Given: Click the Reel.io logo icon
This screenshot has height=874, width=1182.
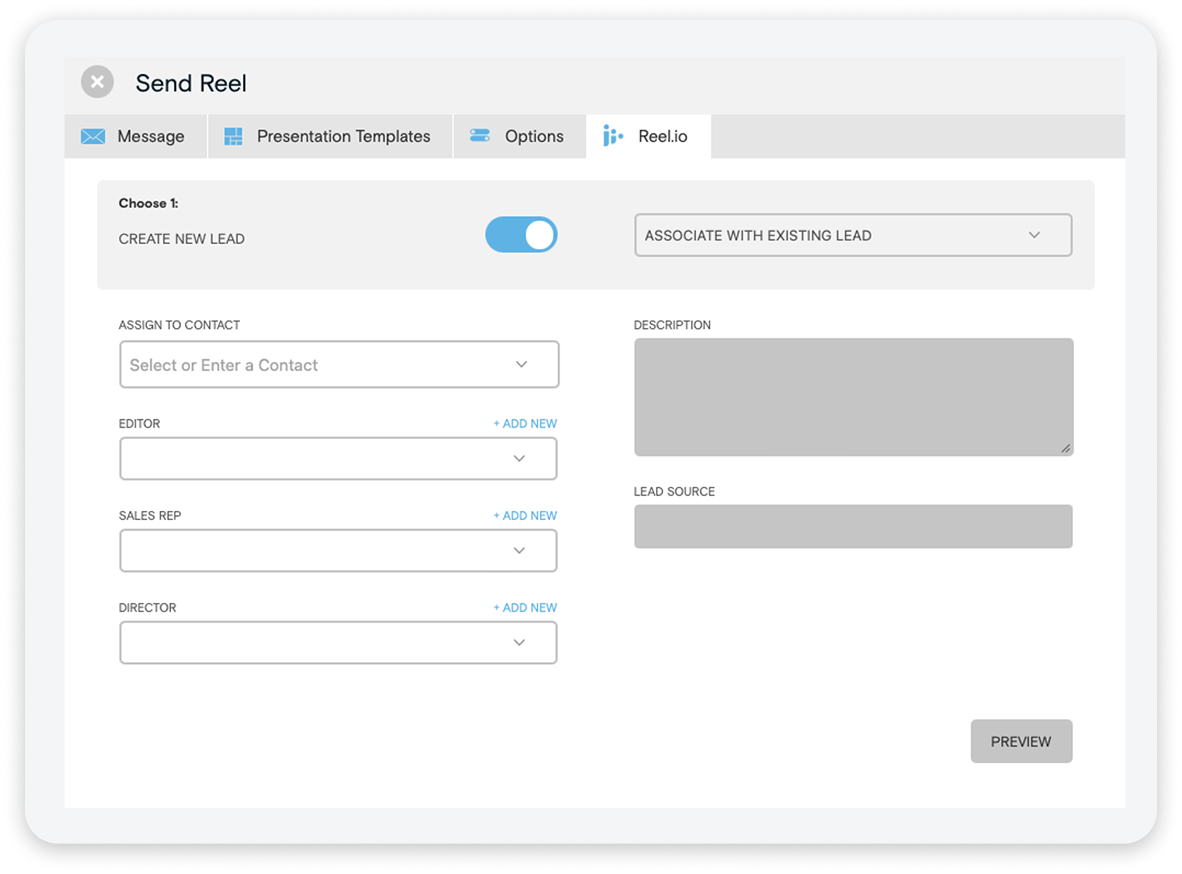Looking at the screenshot, I should pyautogui.click(x=613, y=136).
